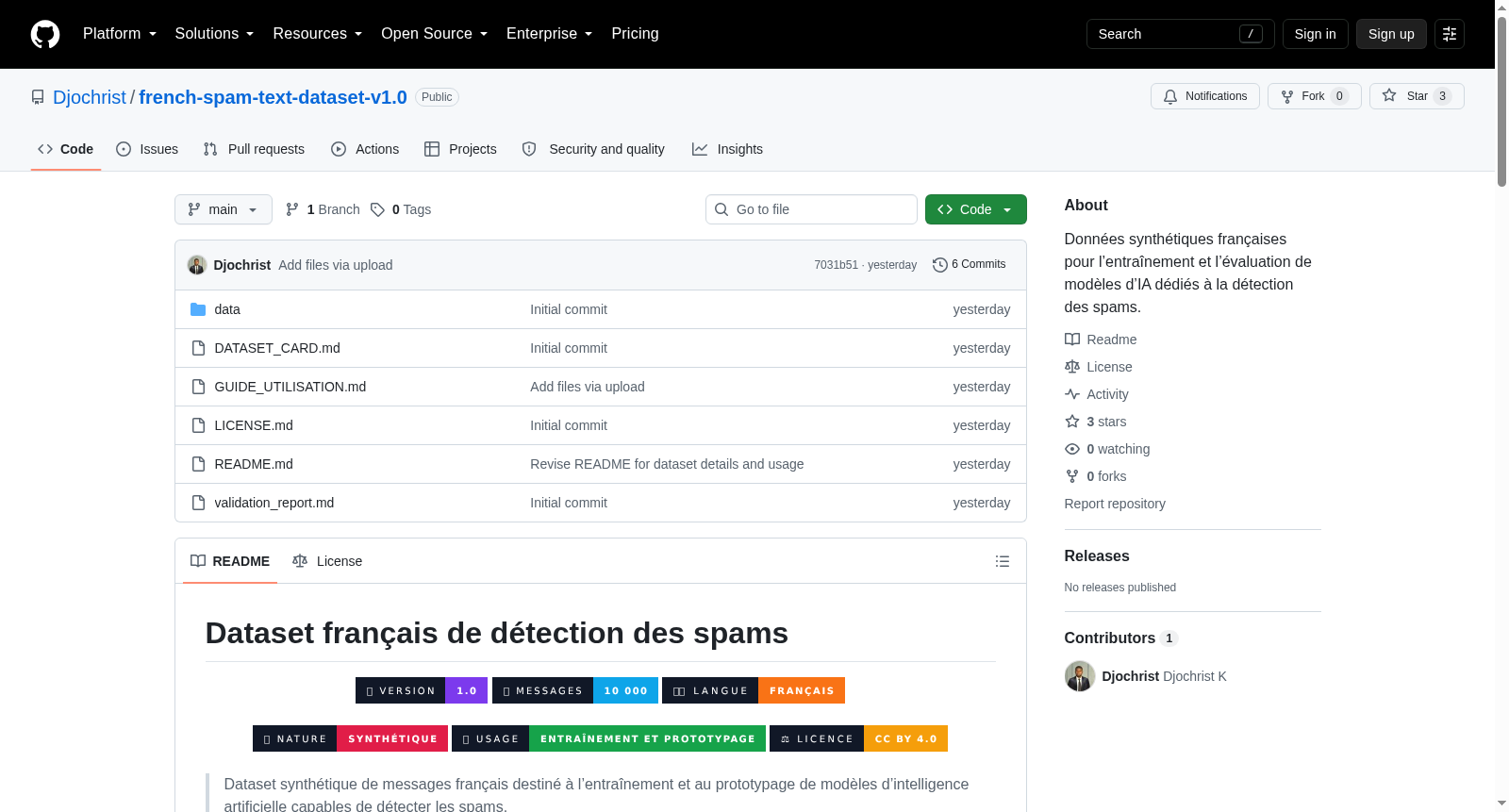The image size is (1509, 812).
Task: Switch to the Issues tab
Action: point(147,149)
